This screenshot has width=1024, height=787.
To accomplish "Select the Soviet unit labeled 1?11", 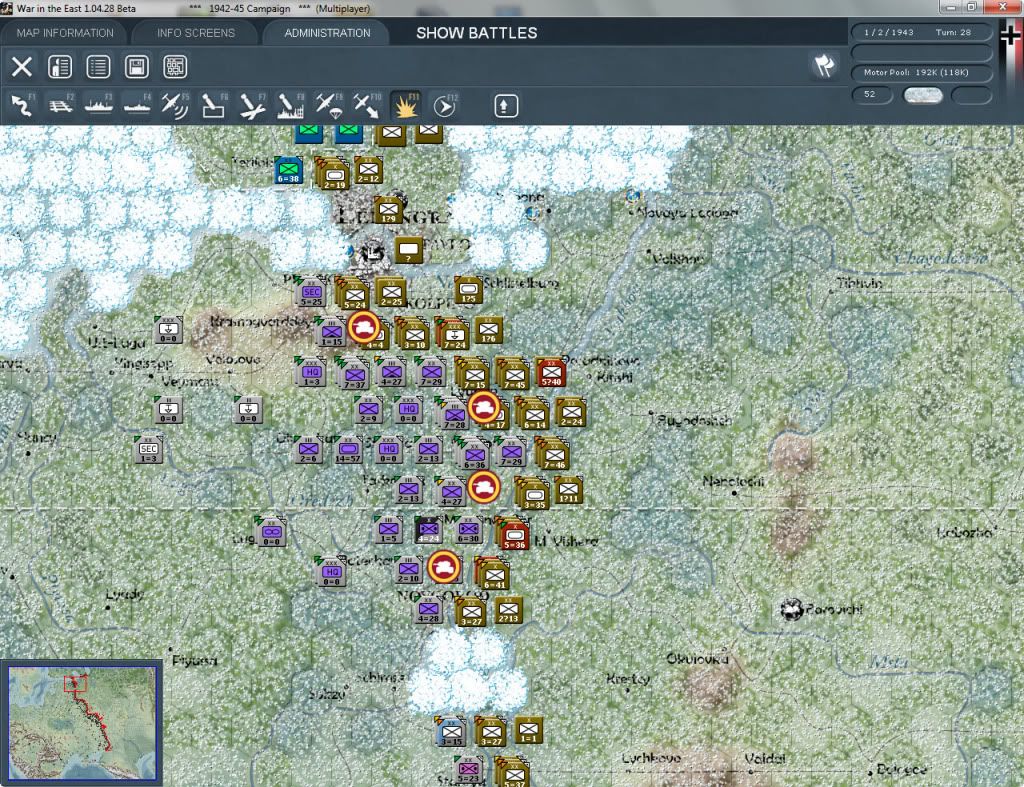I will click(x=568, y=490).
